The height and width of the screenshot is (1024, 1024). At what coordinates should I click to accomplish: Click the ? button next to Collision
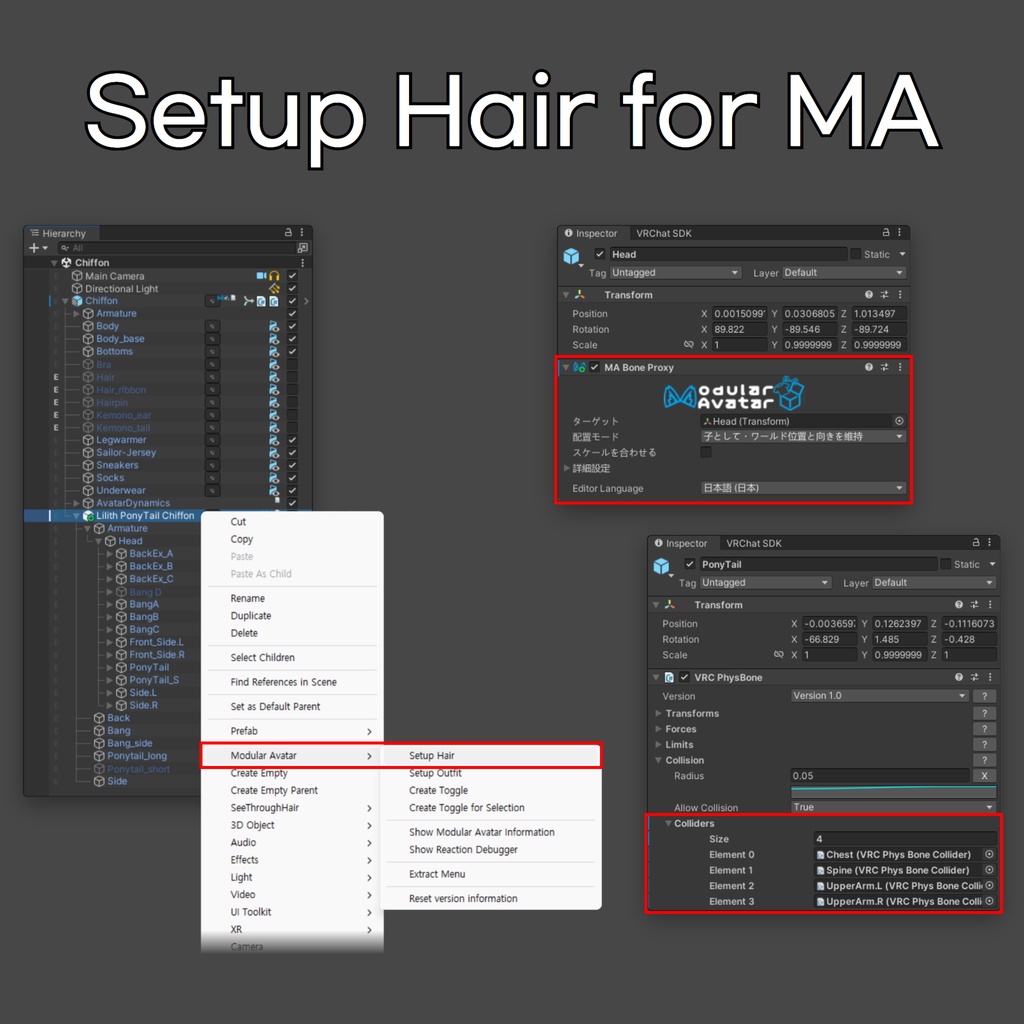pos(984,760)
